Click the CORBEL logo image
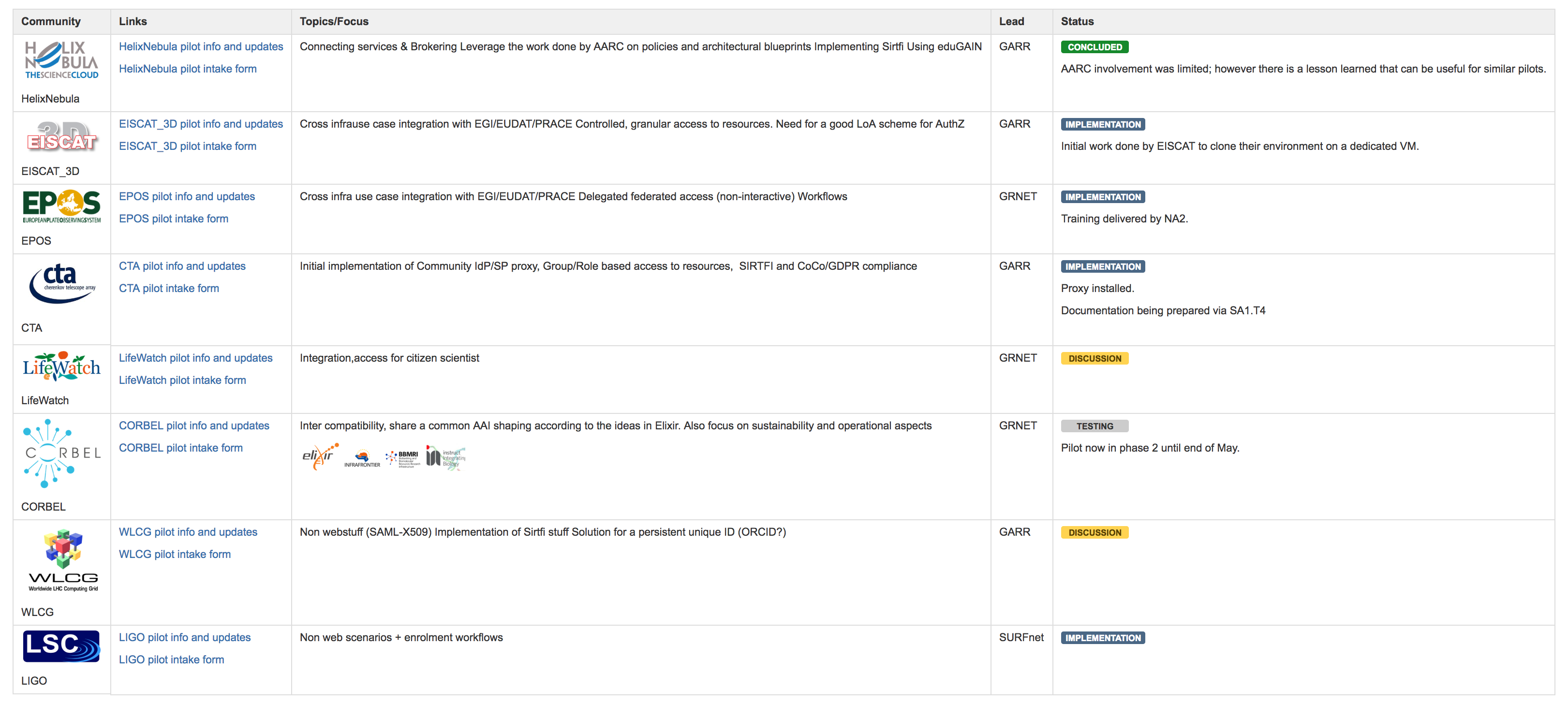Image resolution: width=1568 pixels, height=704 pixels. (x=61, y=454)
